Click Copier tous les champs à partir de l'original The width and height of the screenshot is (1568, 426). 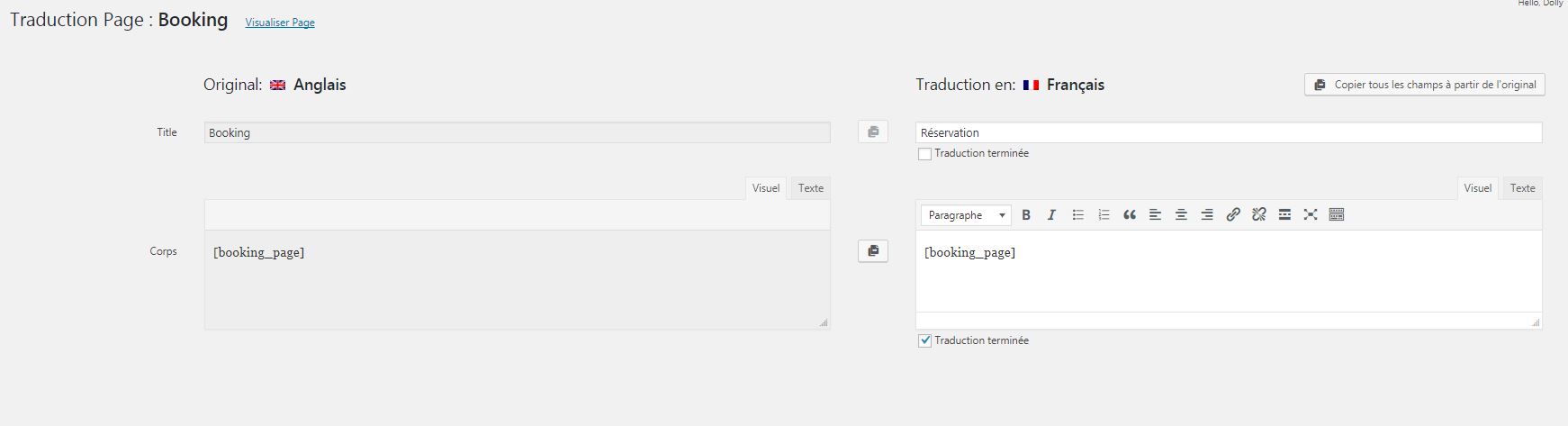pos(1424,85)
